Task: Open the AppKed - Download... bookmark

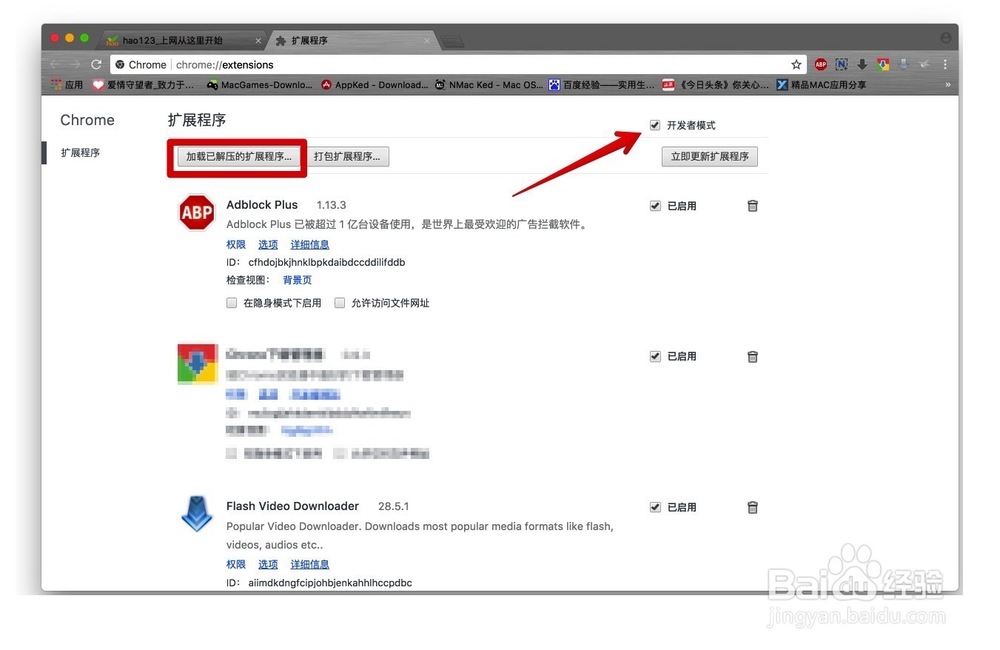Action: 374,85
